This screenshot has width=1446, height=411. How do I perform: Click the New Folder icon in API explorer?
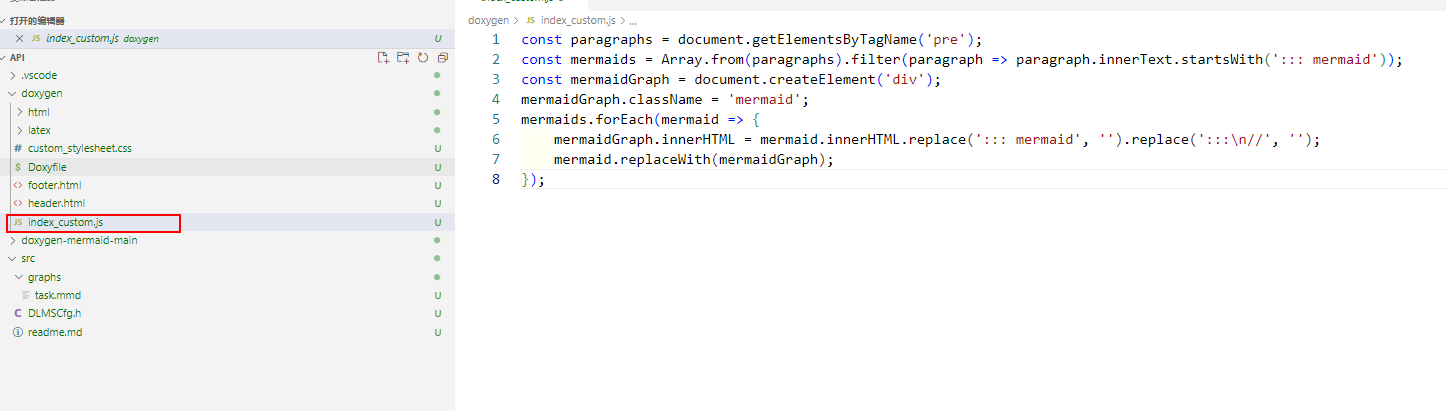coord(403,58)
